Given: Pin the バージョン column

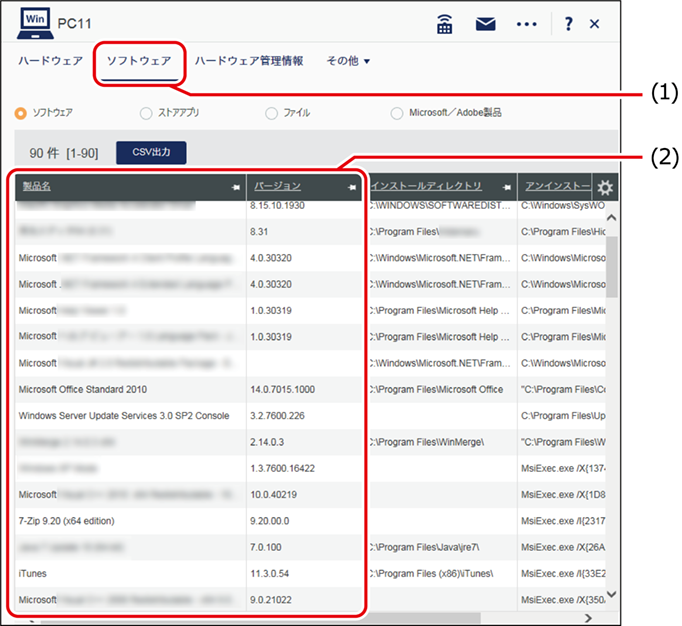Looking at the screenshot, I should [x=351, y=187].
